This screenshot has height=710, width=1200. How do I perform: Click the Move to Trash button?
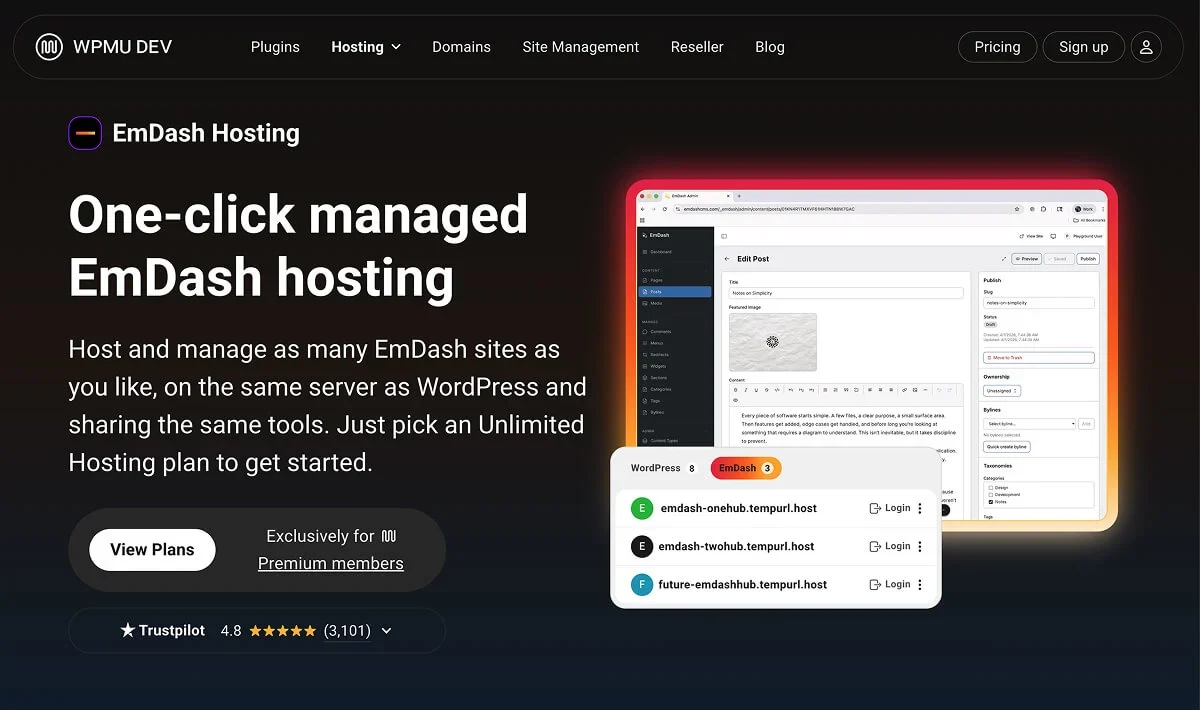pos(1038,357)
